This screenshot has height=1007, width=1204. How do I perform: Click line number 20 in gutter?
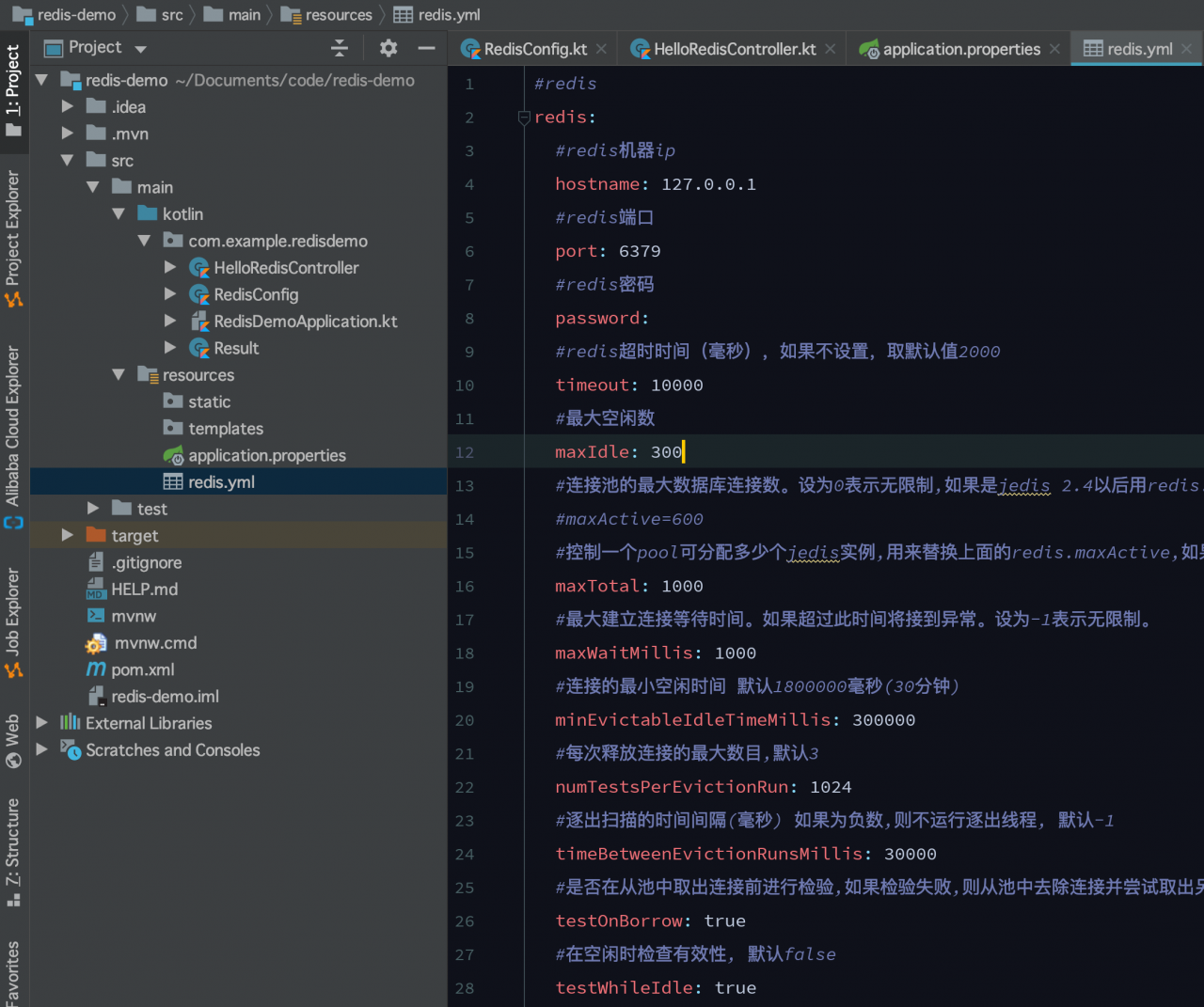(x=465, y=720)
